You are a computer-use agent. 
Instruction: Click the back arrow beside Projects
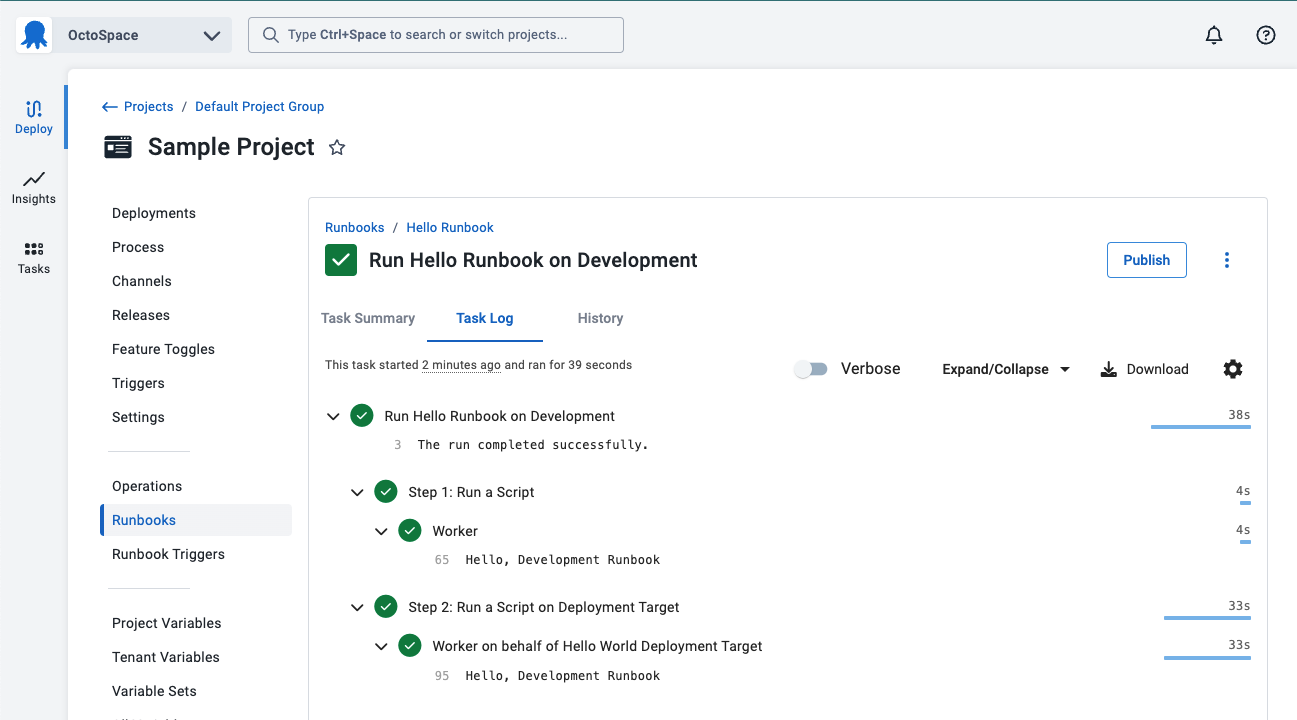[x=110, y=107]
